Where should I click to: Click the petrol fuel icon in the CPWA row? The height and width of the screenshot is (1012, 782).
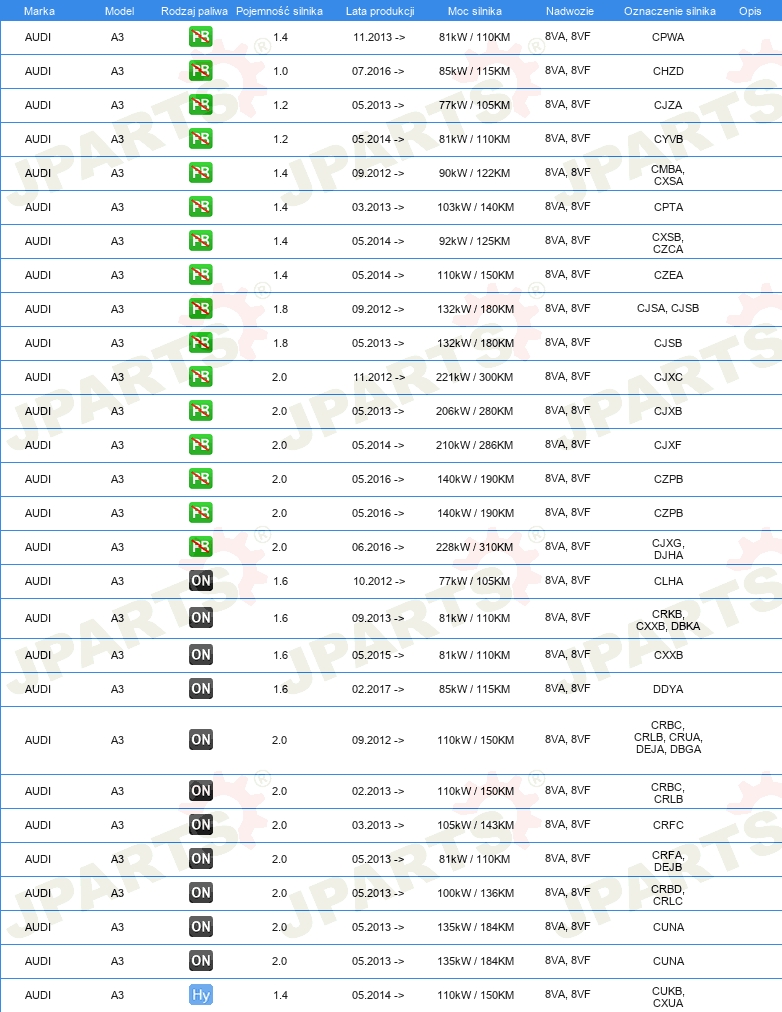click(201, 37)
